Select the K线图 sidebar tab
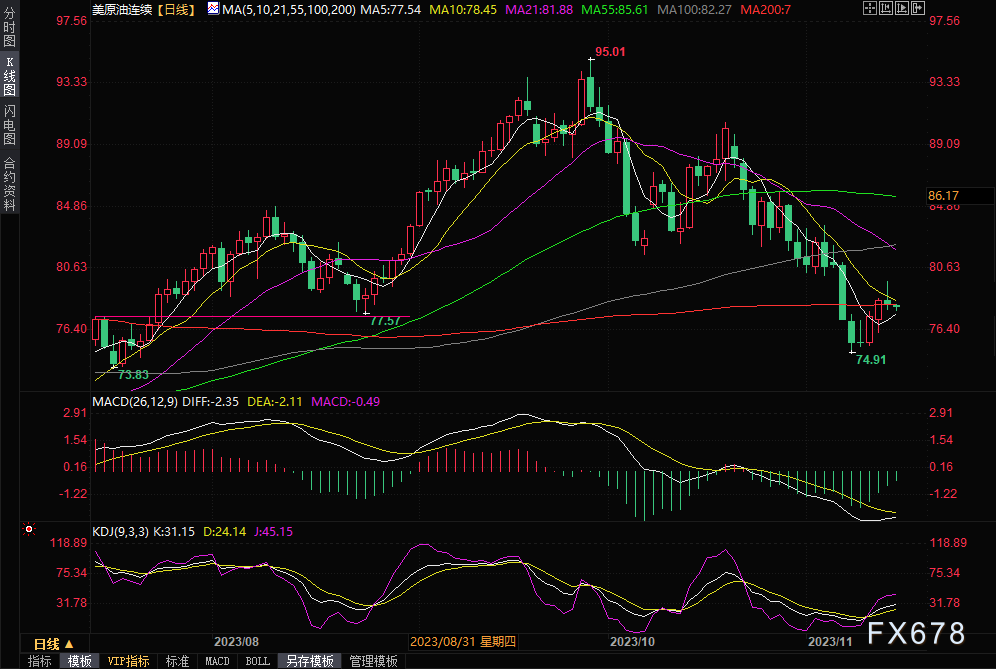 [9, 76]
